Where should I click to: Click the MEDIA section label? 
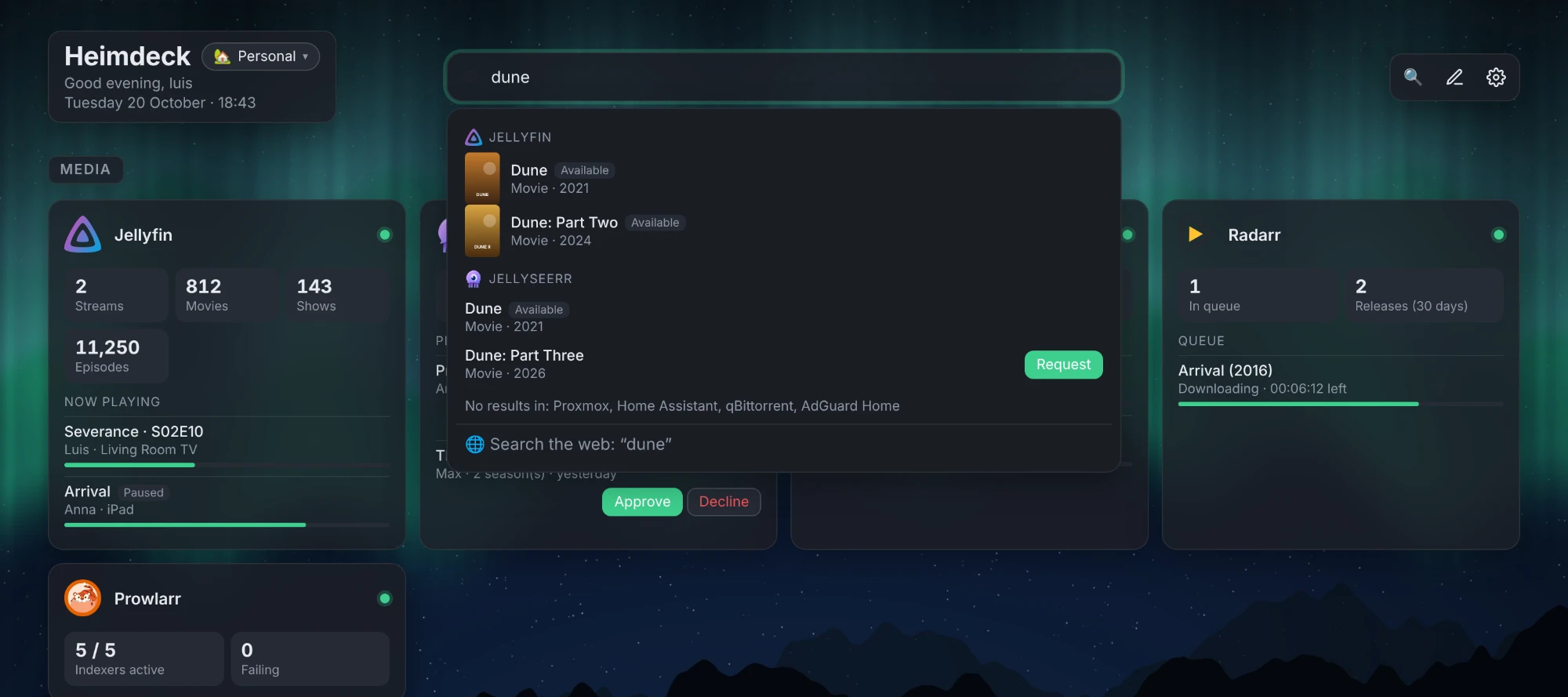85,169
